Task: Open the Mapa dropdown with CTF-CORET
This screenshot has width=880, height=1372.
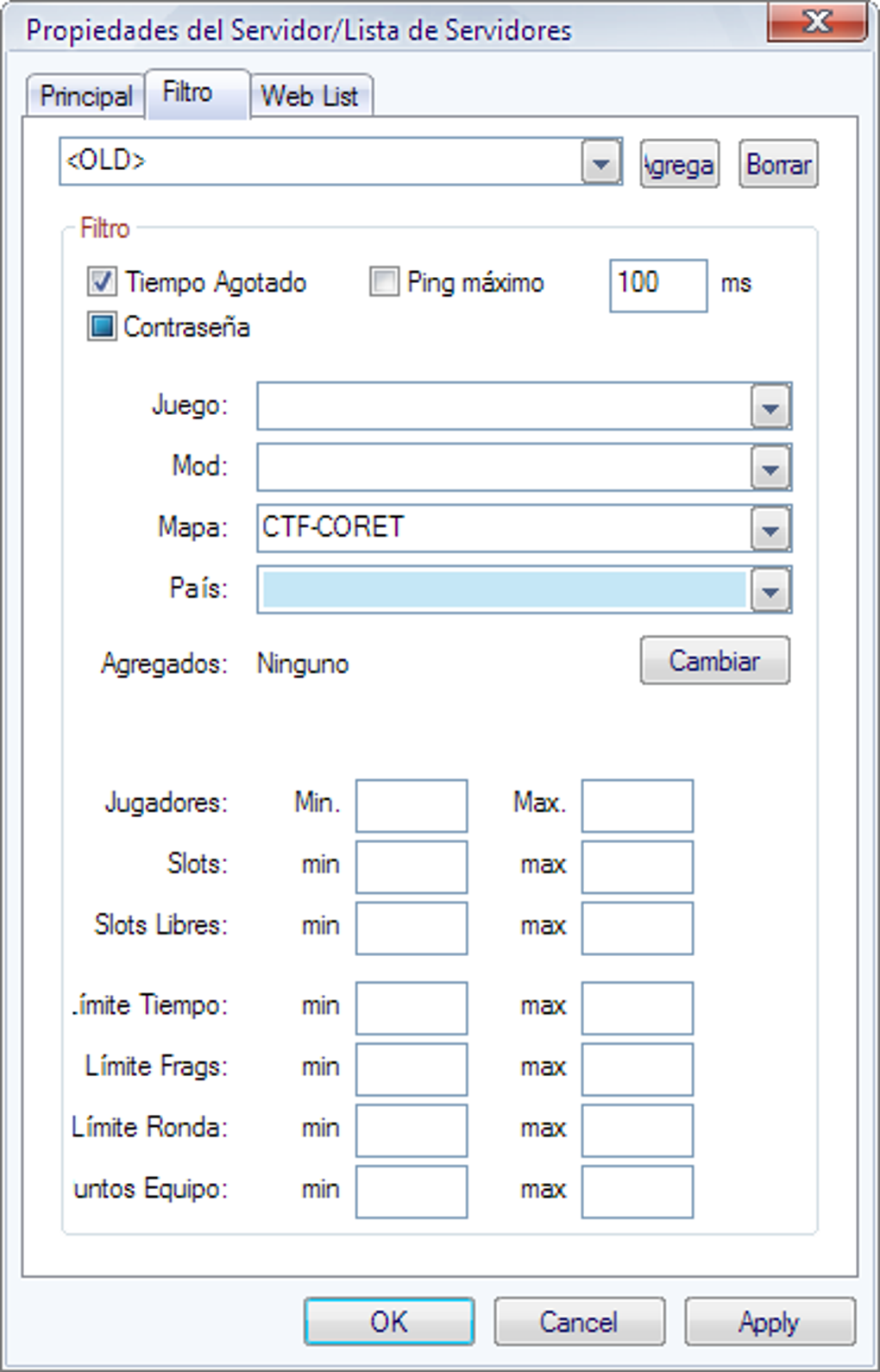Action: pyautogui.click(x=770, y=530)
